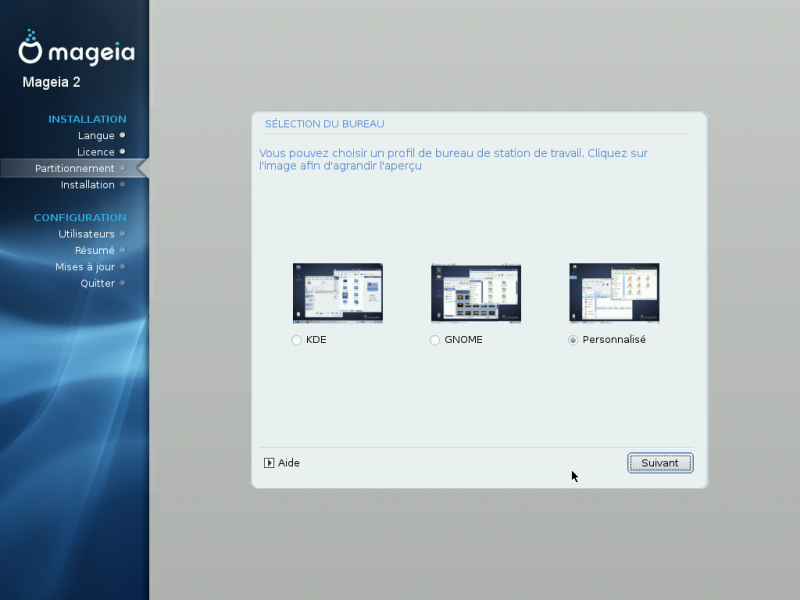This screenshot has width=800, height=600.
Task: Enlarge the KDE desktop preview thumbnail
Action: coord(338,293)
